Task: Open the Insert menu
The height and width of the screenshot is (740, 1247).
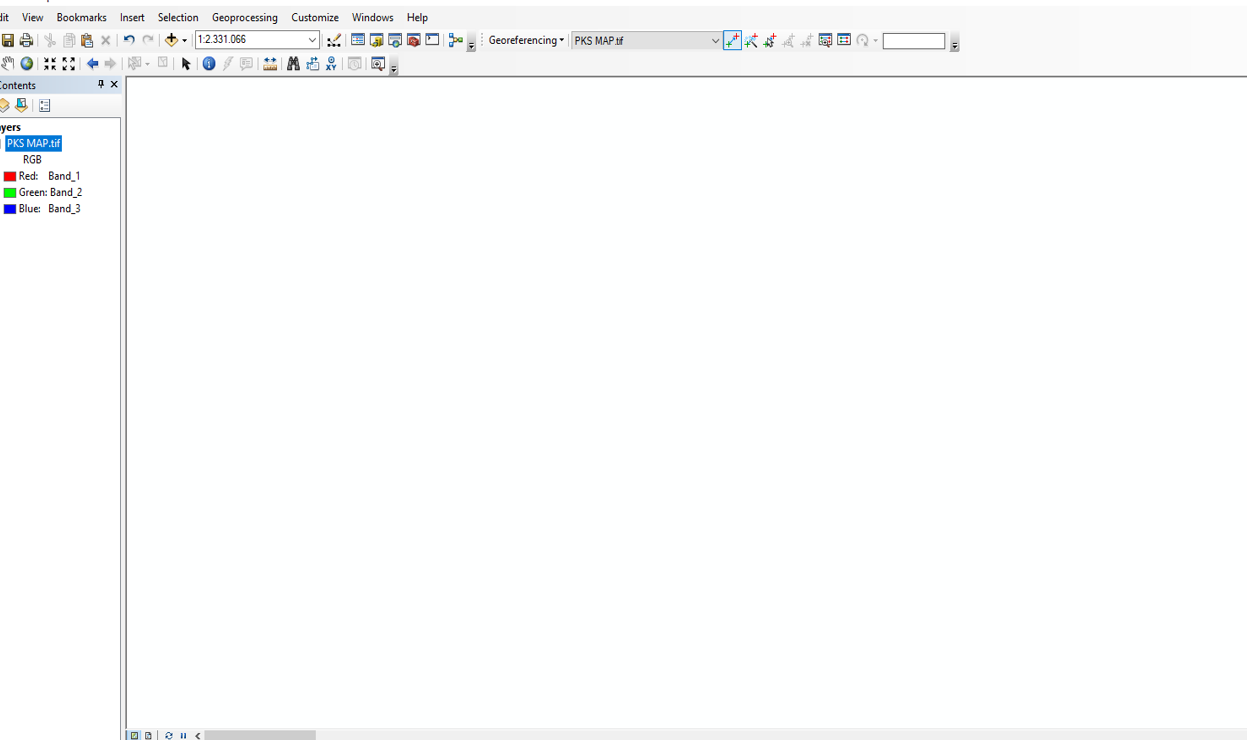Action: 132,17
